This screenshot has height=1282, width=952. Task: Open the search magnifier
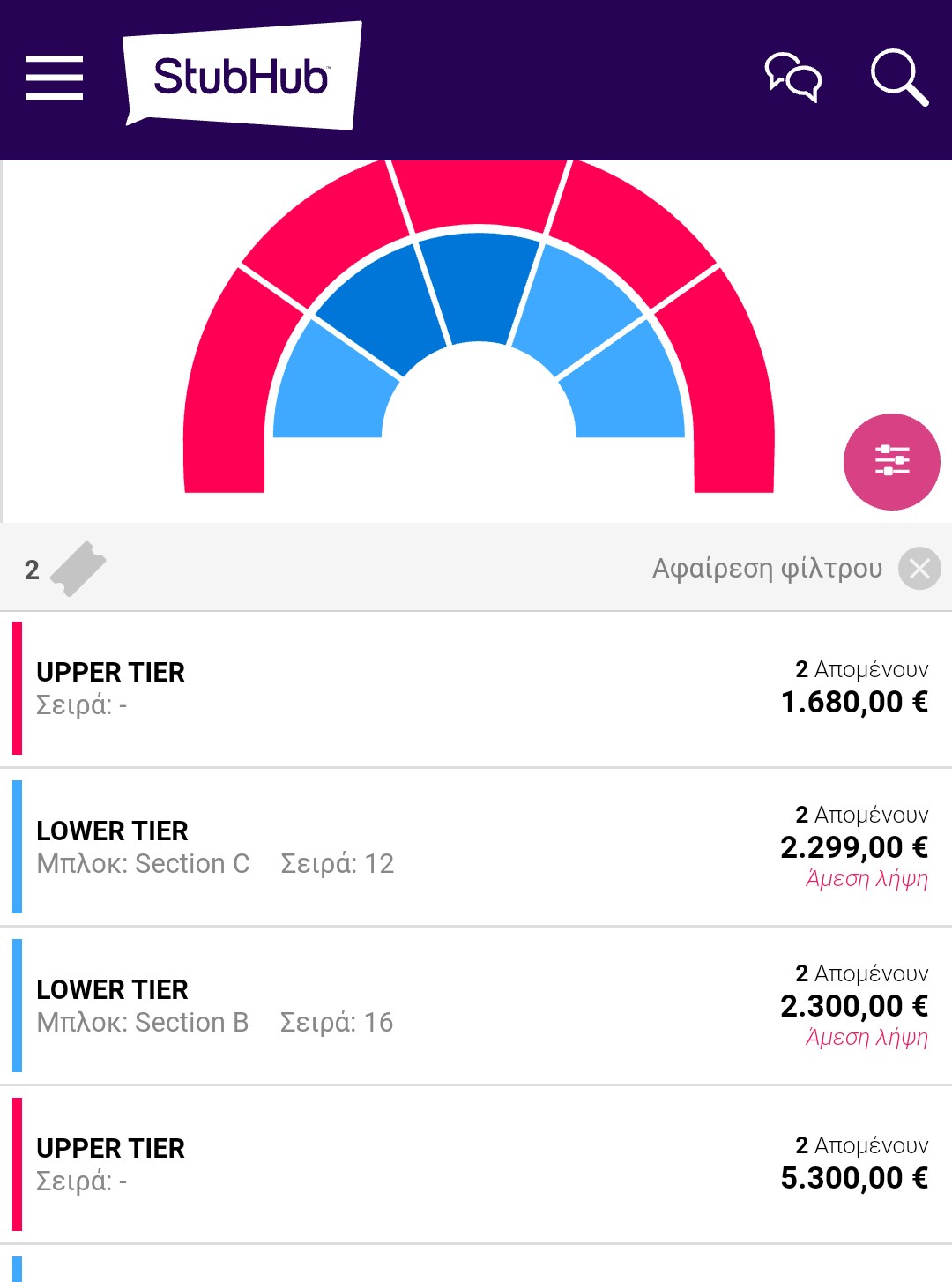(x=898, y=78)
